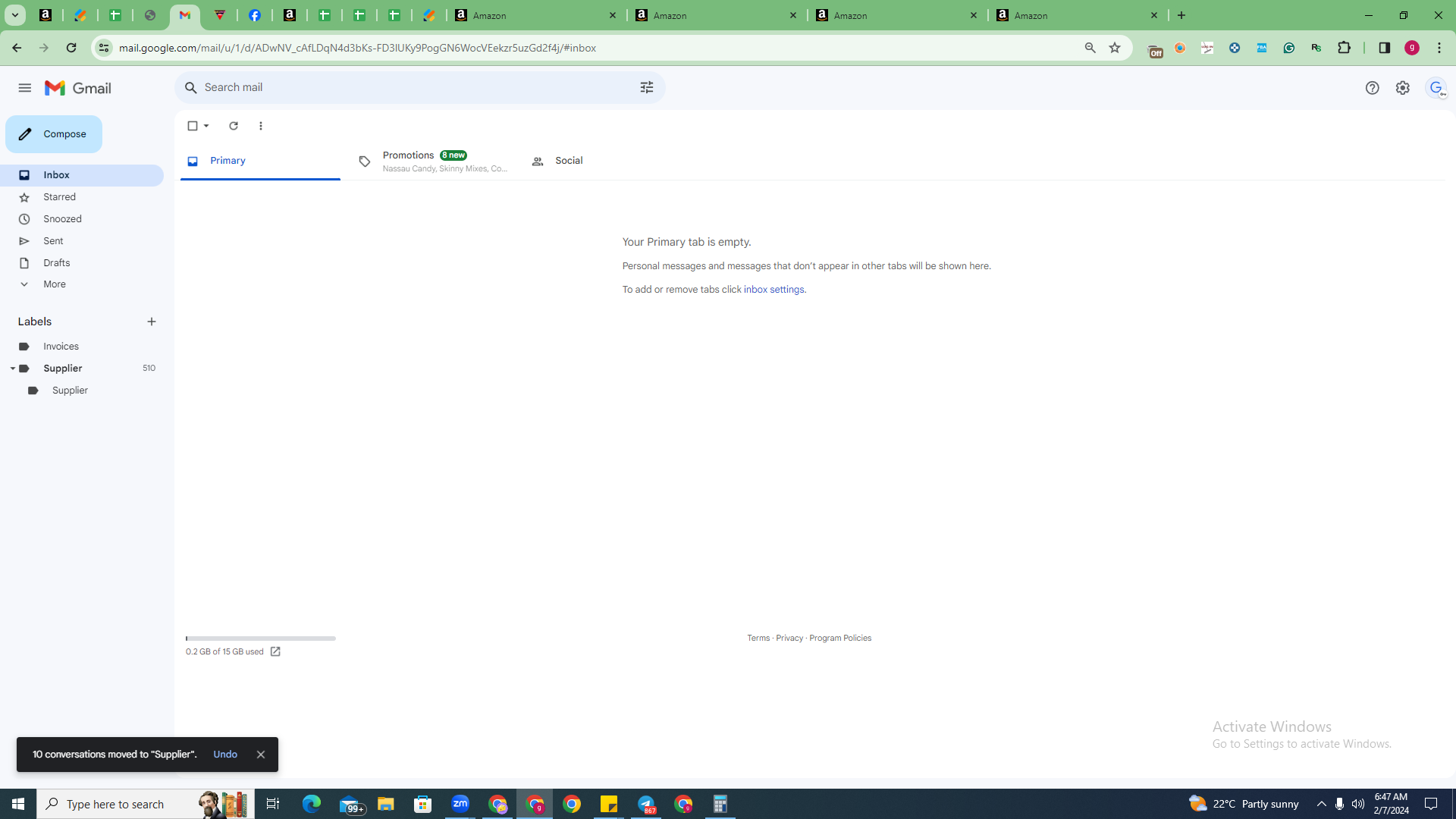Open the parent Supplier label with 510
This screenshot has width=1456, height=819.
coord(82,369)
